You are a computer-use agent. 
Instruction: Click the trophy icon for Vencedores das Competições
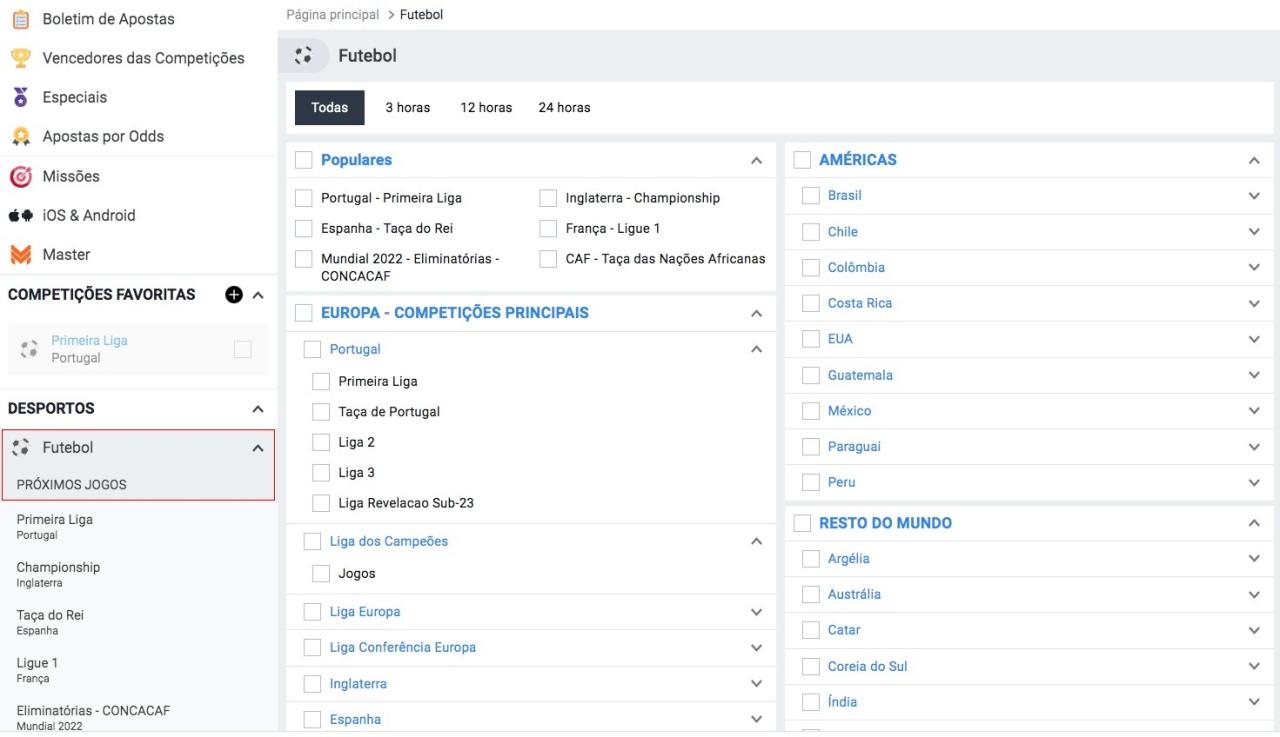(x=20, y=58)
